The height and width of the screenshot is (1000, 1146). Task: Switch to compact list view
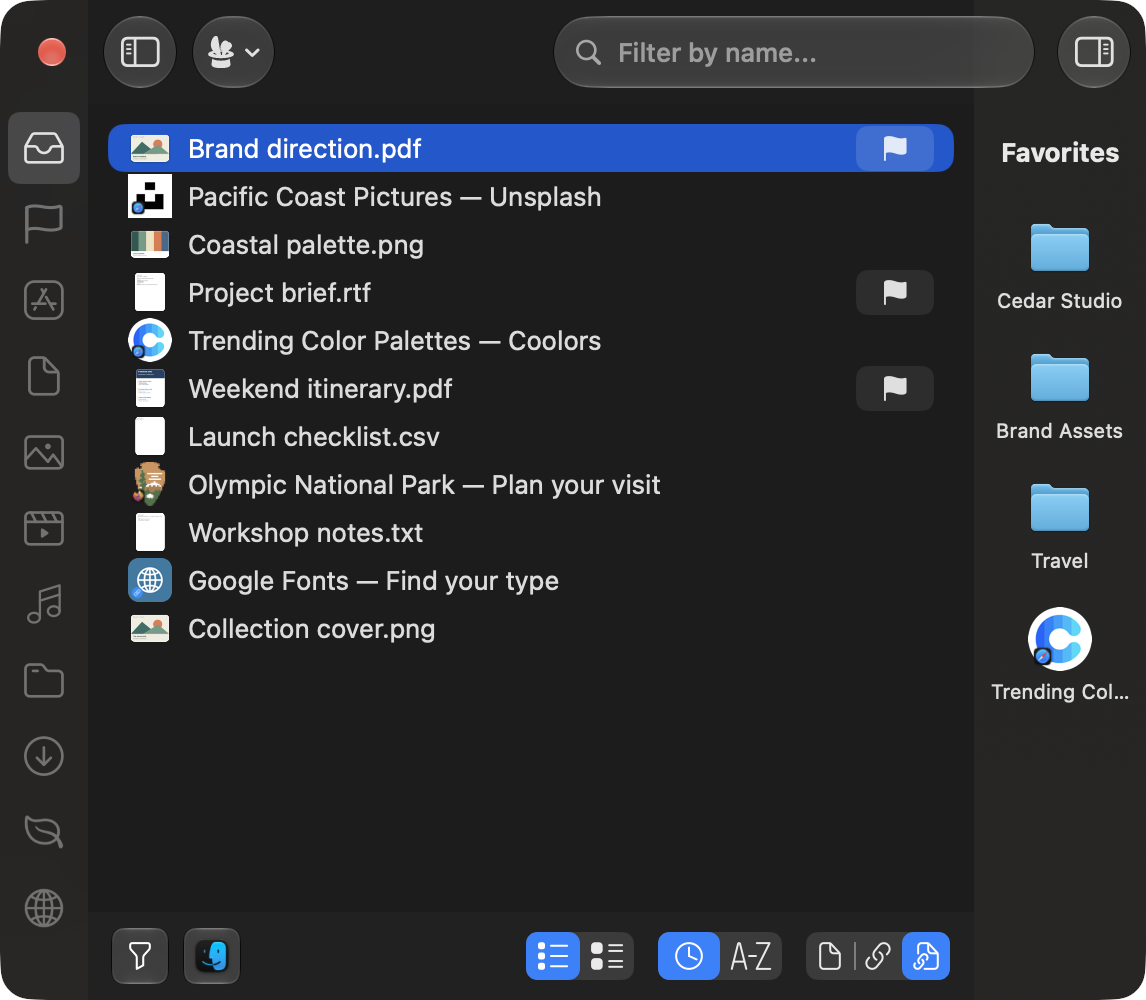tap(553, 955)
